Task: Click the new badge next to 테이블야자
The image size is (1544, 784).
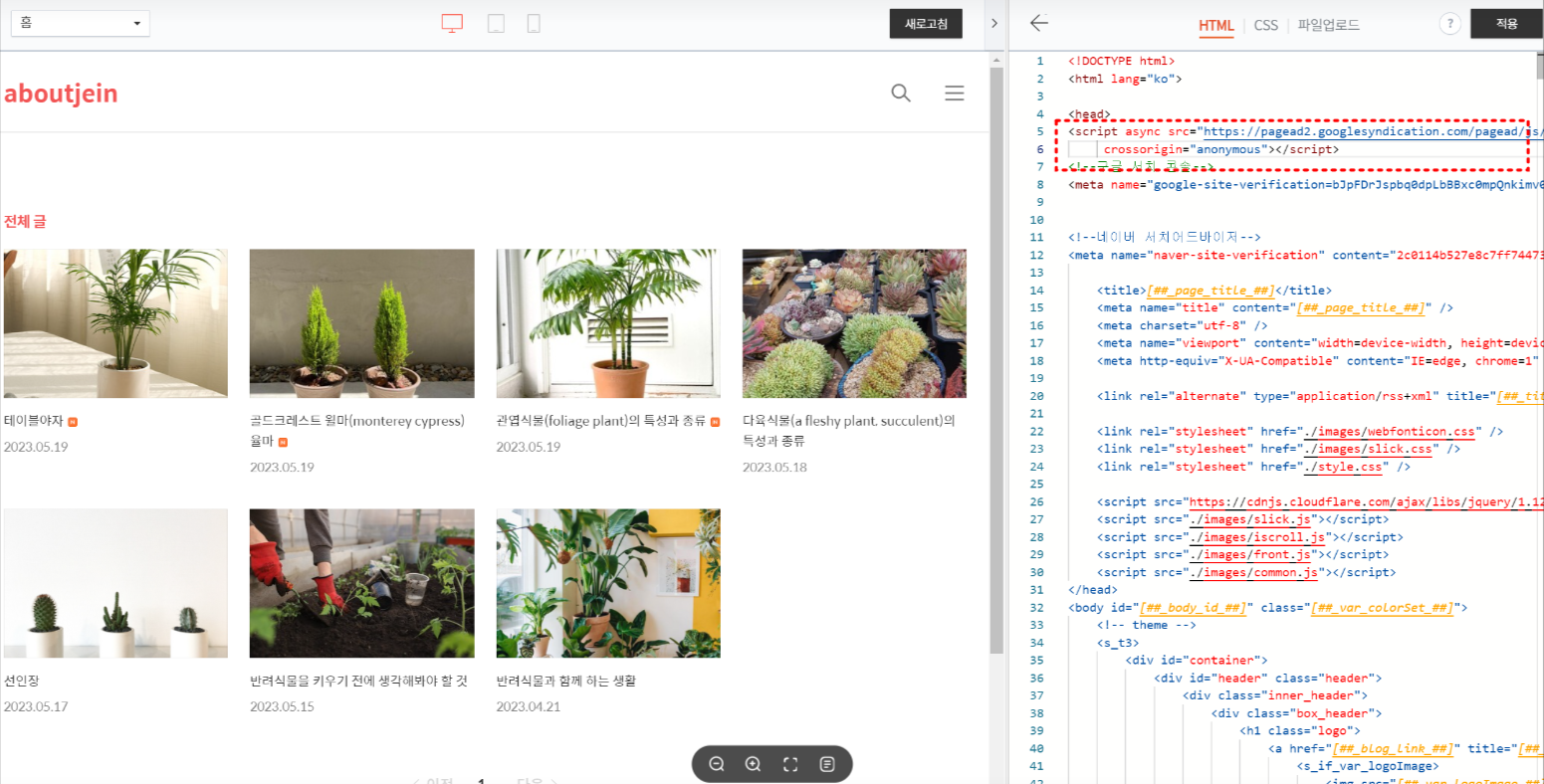Action: tap(73, 422)
